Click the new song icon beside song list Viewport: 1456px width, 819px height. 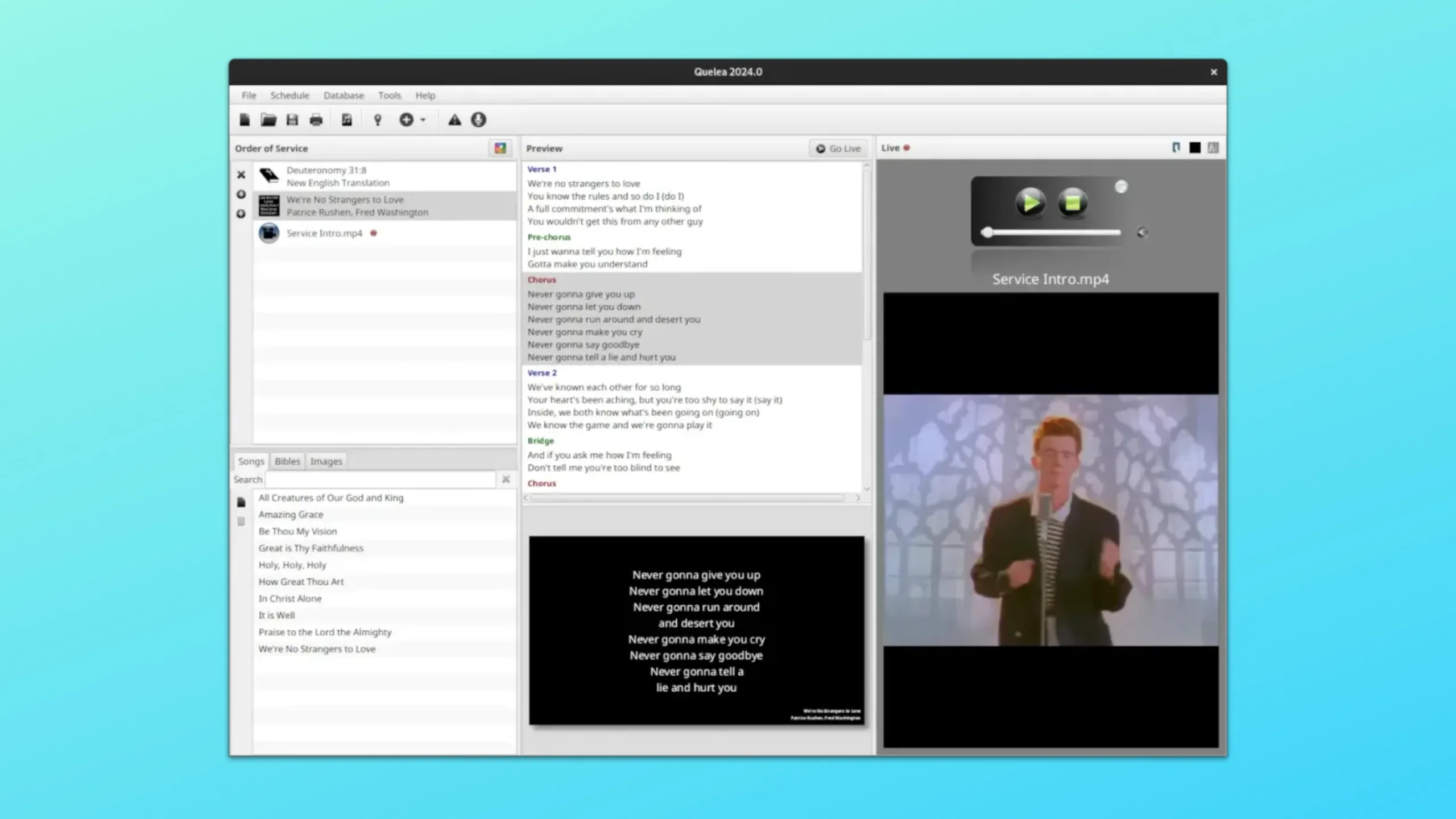click(241, 502)
